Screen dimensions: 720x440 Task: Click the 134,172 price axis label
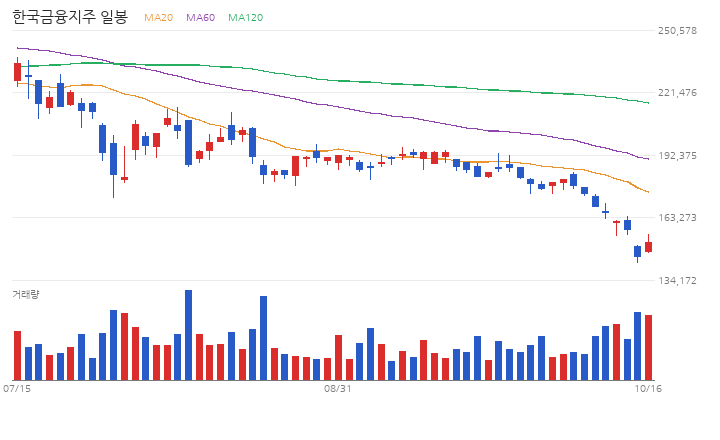(677, 280)
